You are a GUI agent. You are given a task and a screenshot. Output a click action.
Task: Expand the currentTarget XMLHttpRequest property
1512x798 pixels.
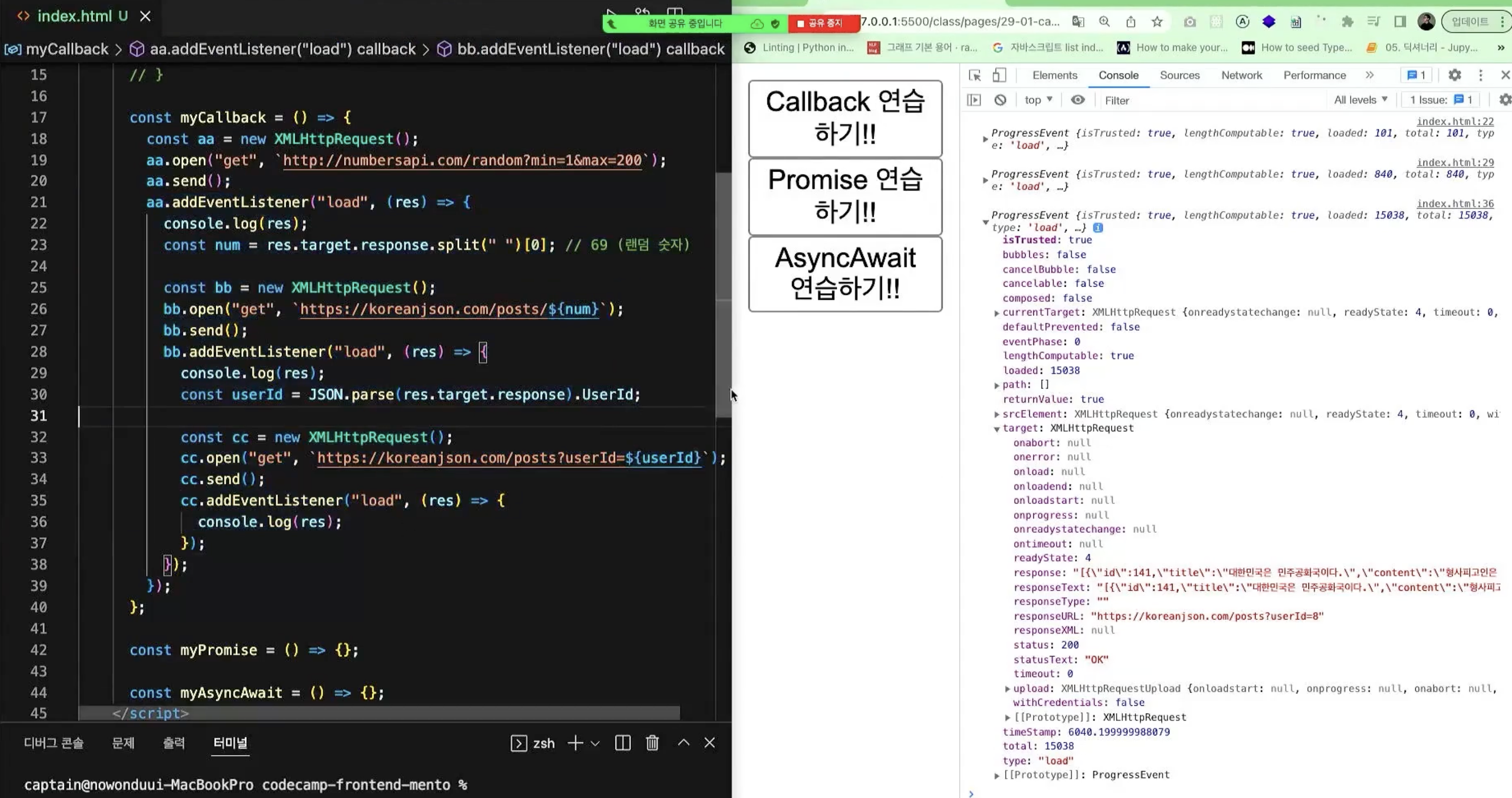point(996,313)
